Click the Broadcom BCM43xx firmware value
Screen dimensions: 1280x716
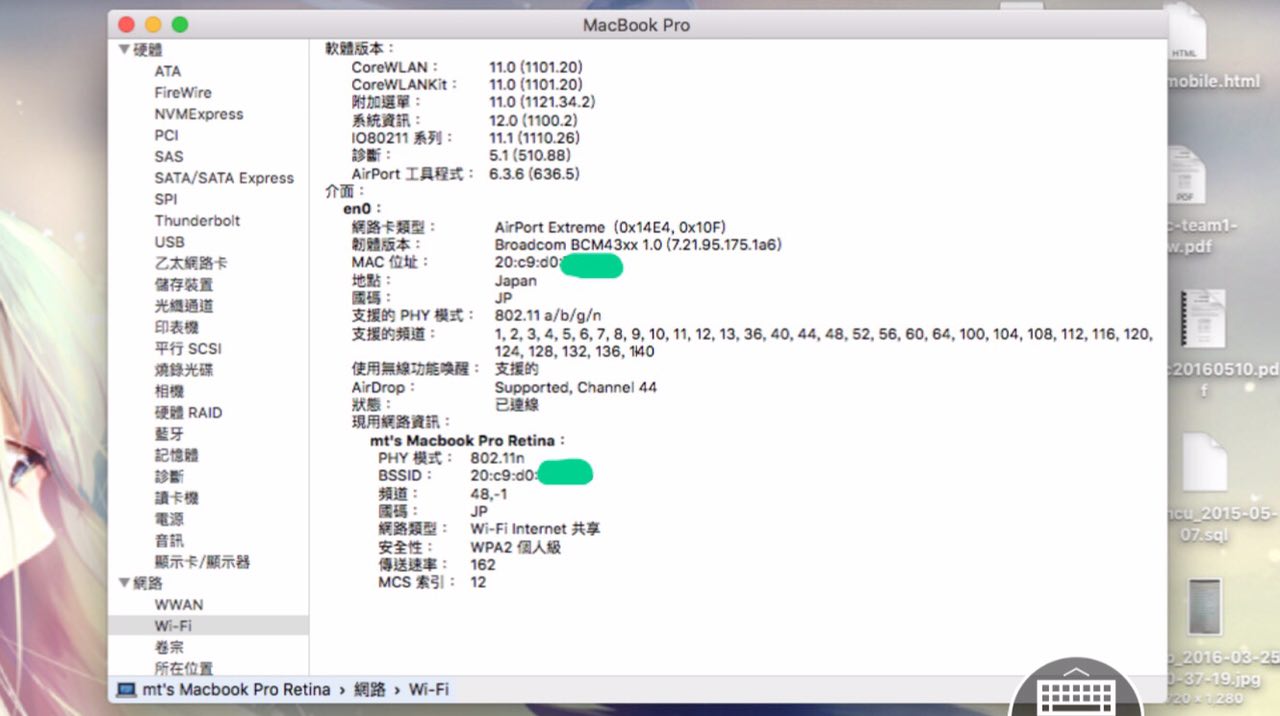(638, 244)
